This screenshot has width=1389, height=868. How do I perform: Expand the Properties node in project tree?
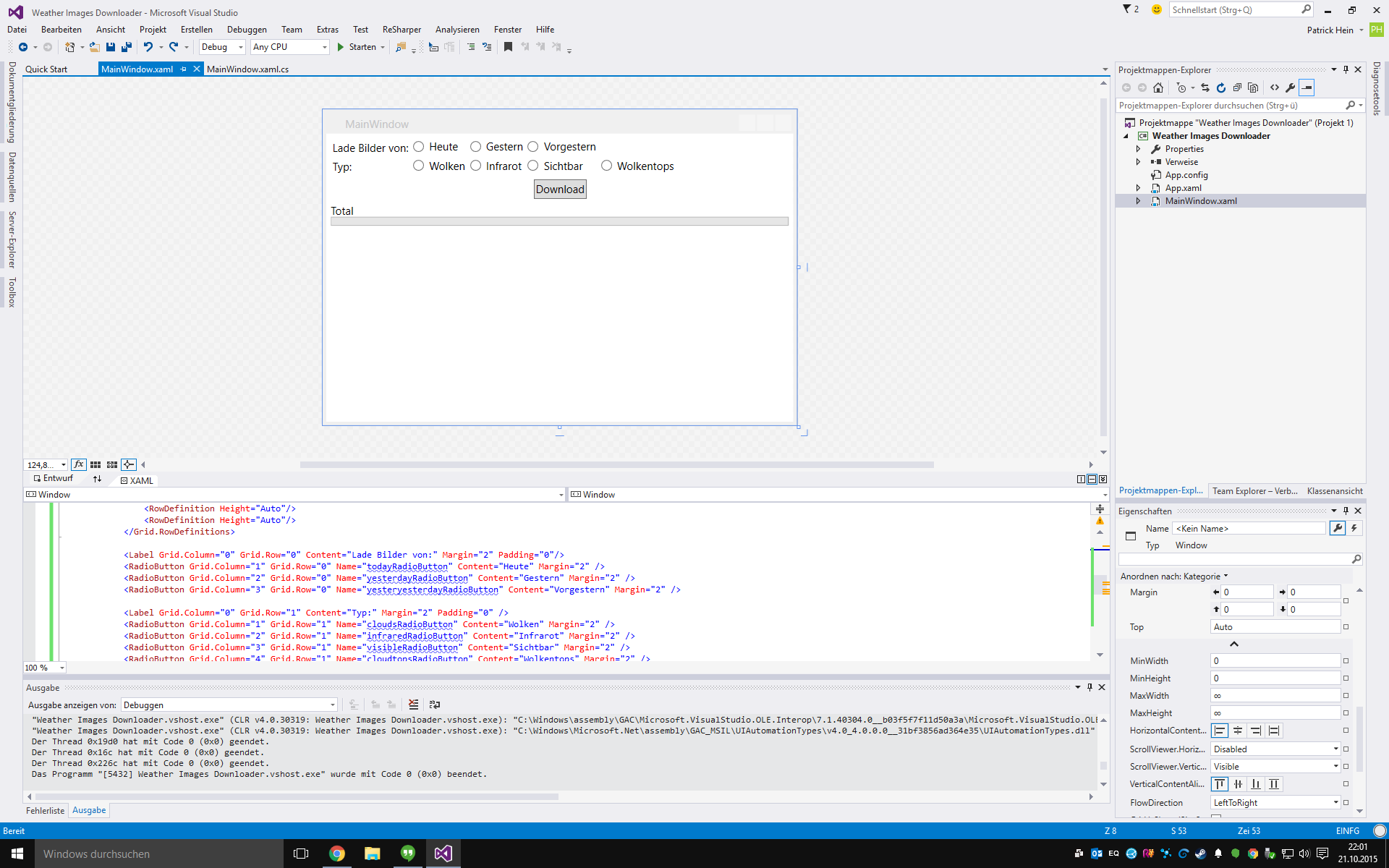coord(1138,149)
